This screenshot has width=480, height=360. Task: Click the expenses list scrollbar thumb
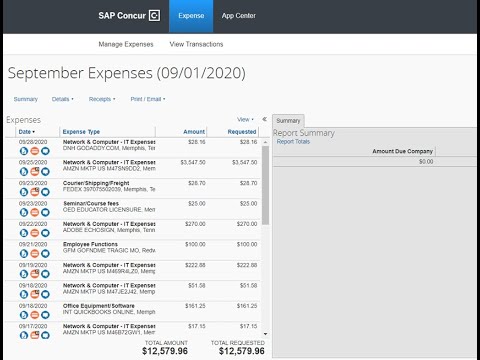[265, 185]
